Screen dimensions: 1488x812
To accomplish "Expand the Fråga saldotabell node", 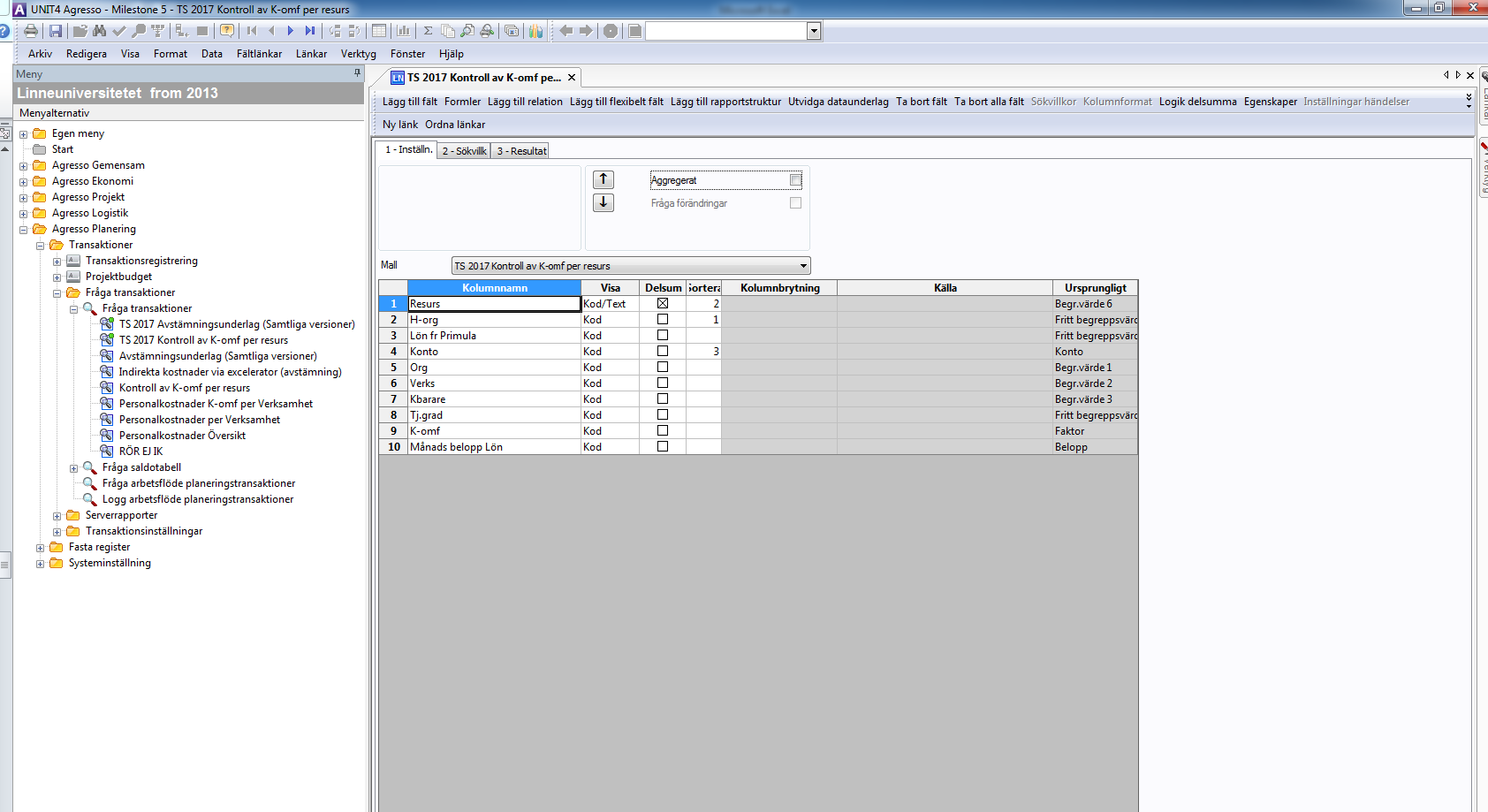I will click(74, 468).
